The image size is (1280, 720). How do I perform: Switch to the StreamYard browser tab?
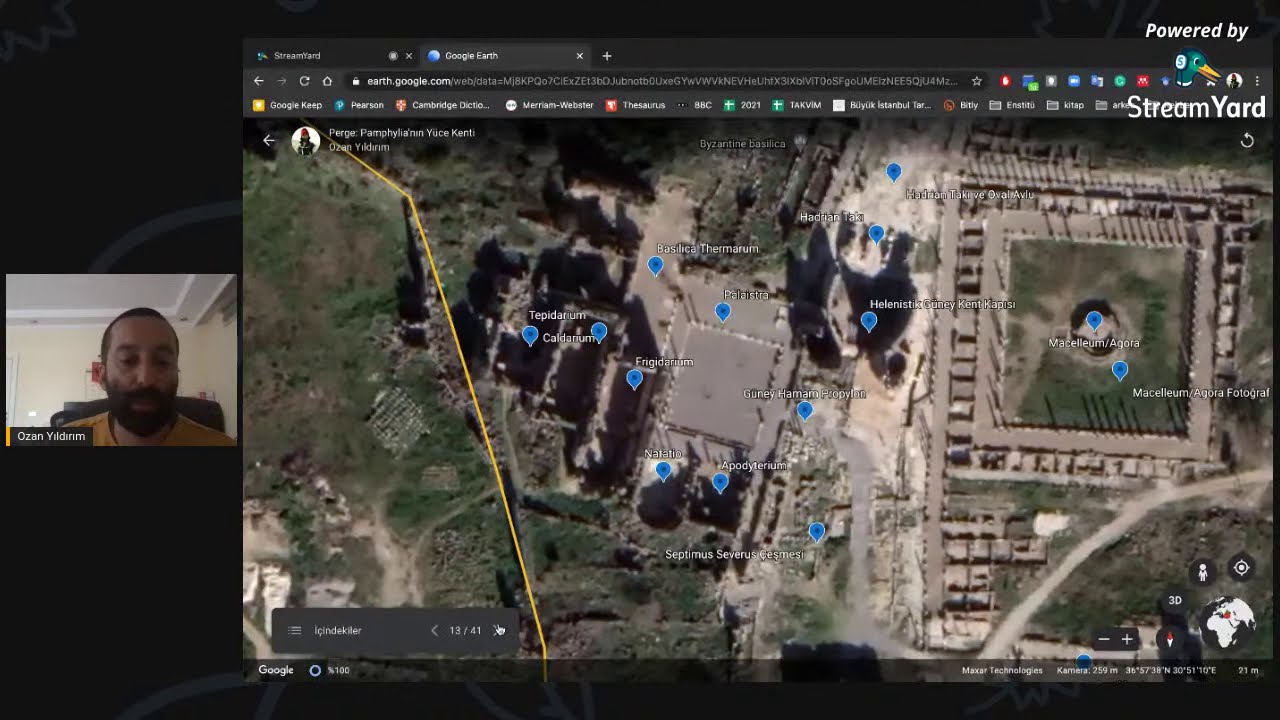click(x=330, y=56)
